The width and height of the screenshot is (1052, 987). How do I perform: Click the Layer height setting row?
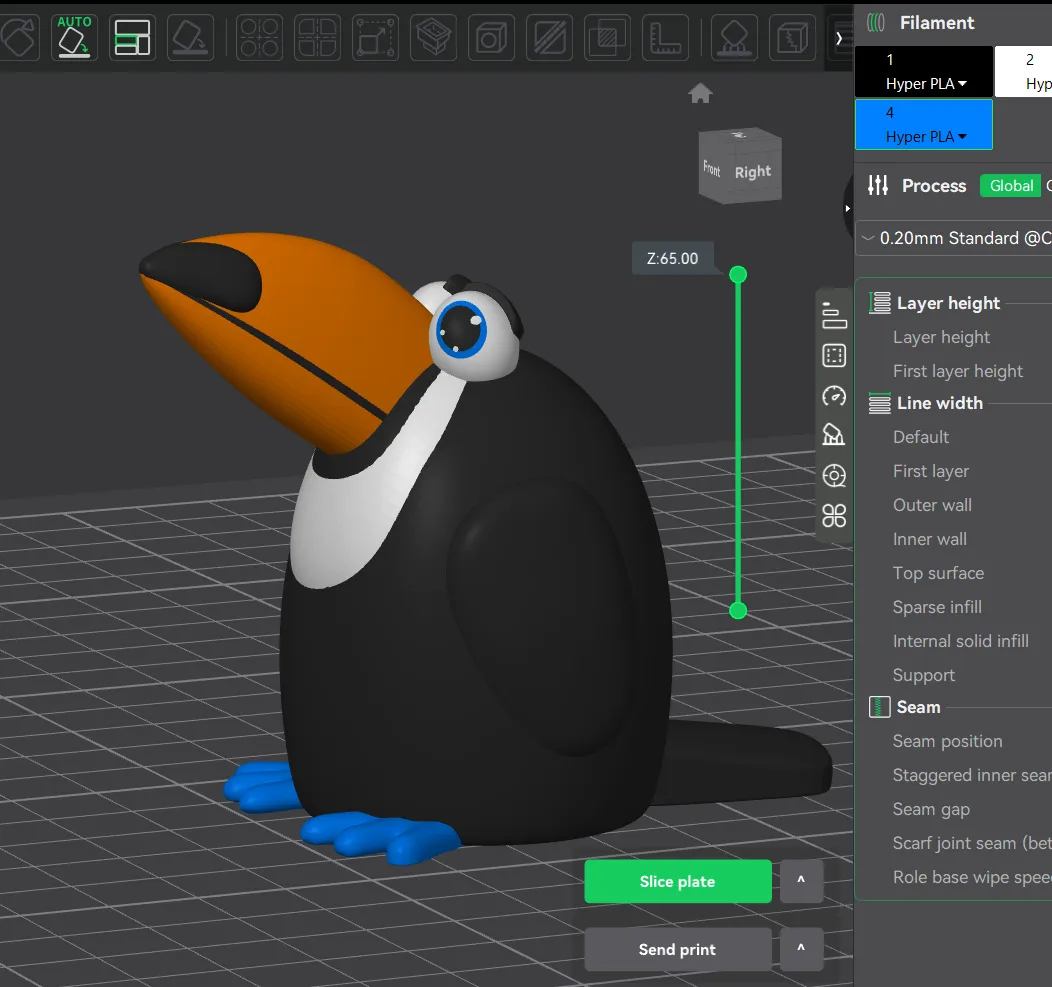[941, 337]
